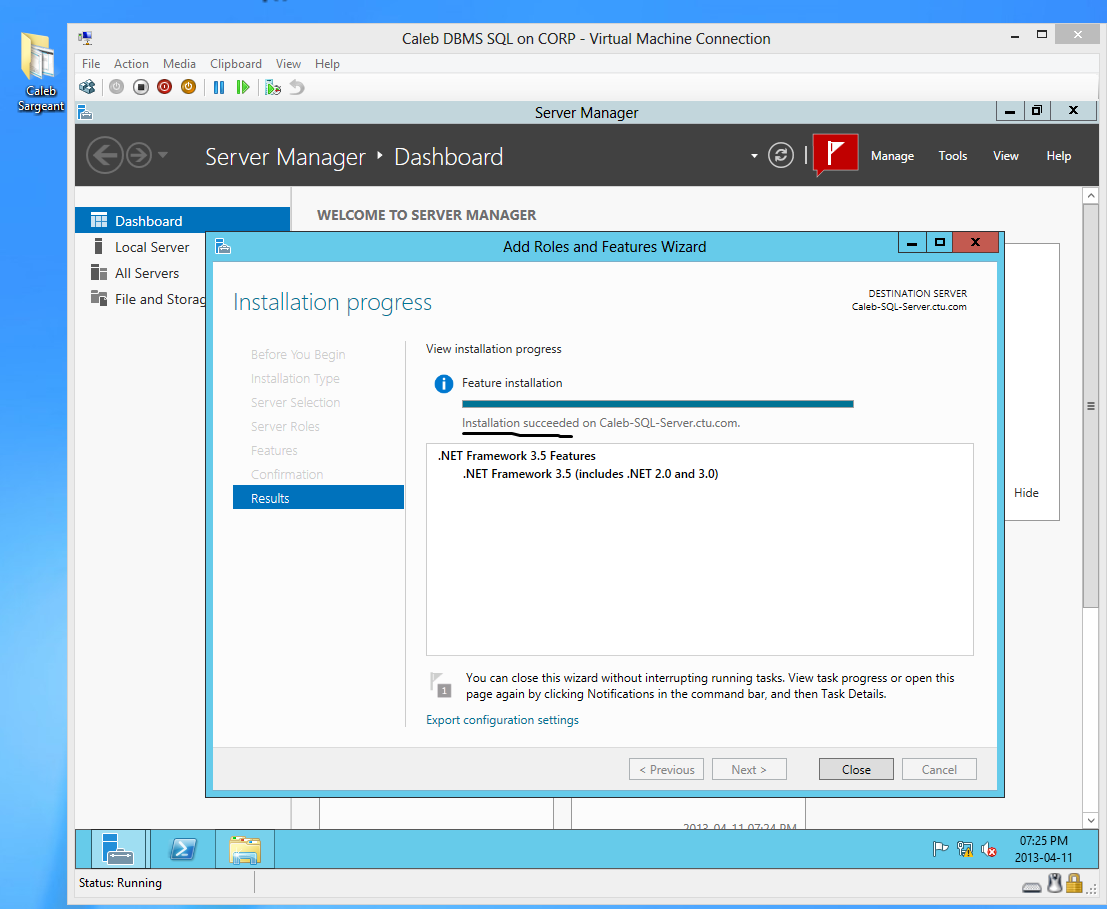This screenshot has width=1107, height=909.
Task: Click the Previous button in wizard
Action: tap(666, 769)
